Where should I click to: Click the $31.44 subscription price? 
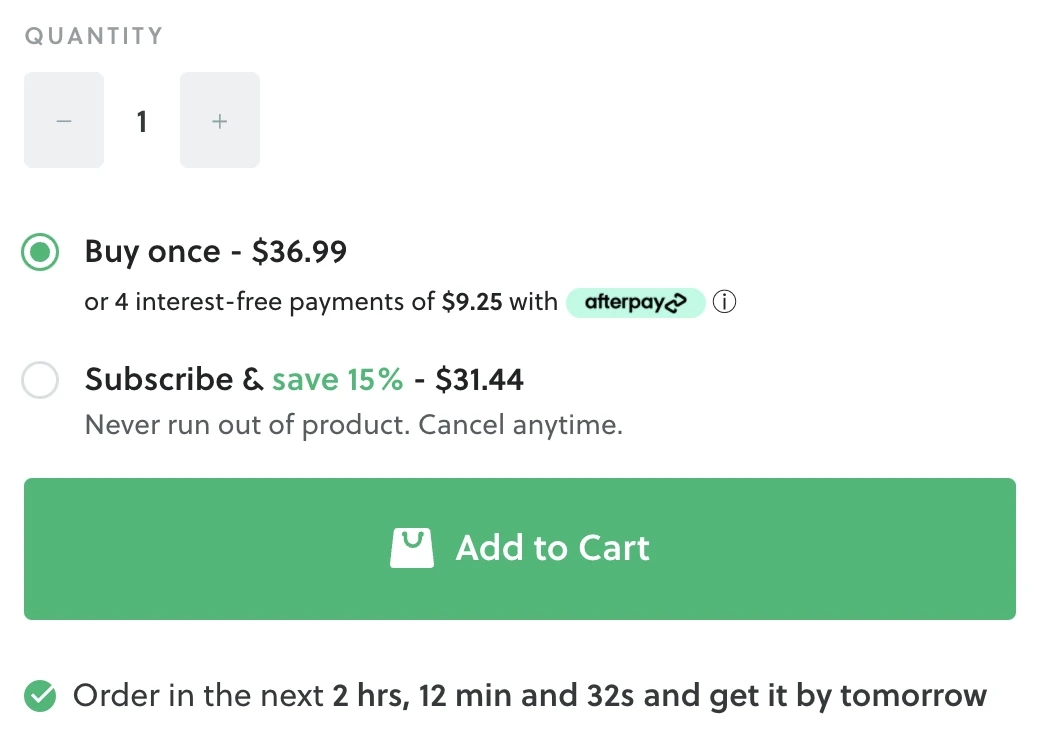click(480, 380)
